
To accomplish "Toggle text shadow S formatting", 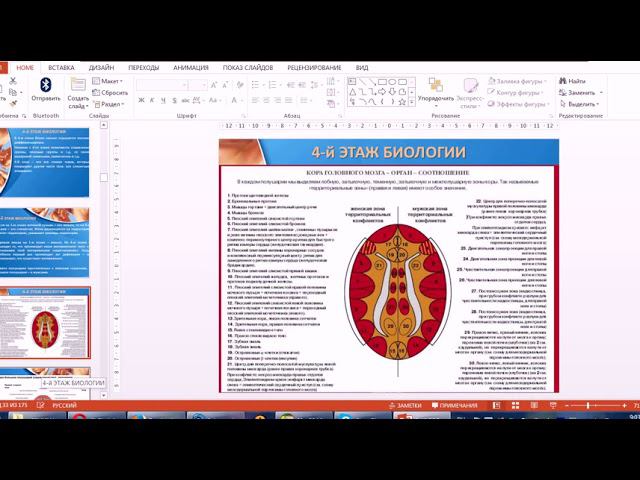I will point(174,100).
